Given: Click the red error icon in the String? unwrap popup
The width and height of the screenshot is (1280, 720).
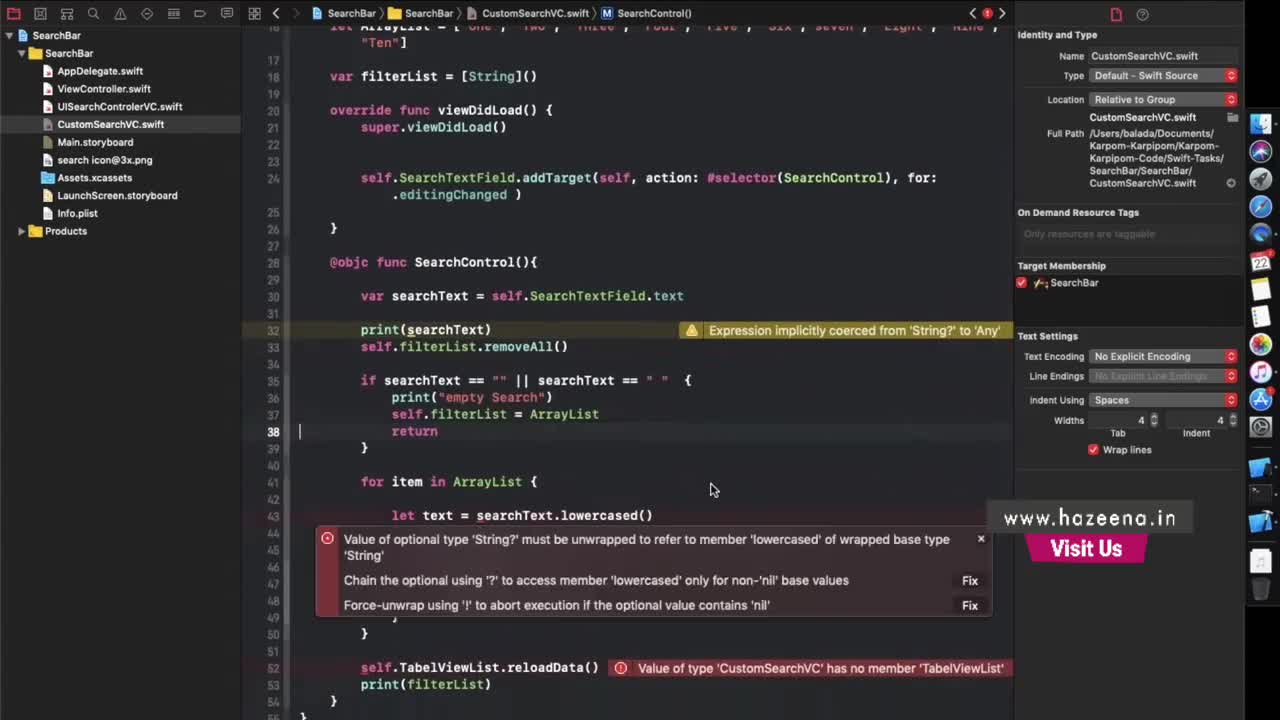Looking at the screenshot, I should [x=327, y=538].
